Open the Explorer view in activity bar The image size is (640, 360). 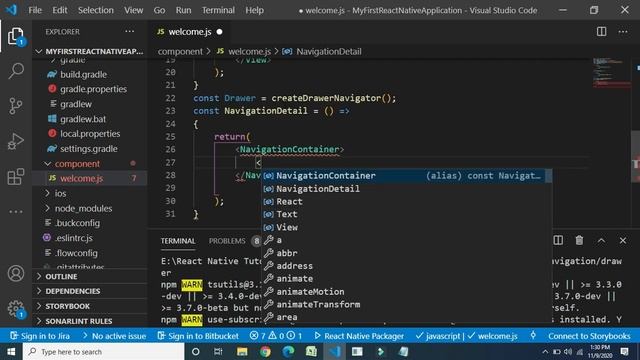16,36
